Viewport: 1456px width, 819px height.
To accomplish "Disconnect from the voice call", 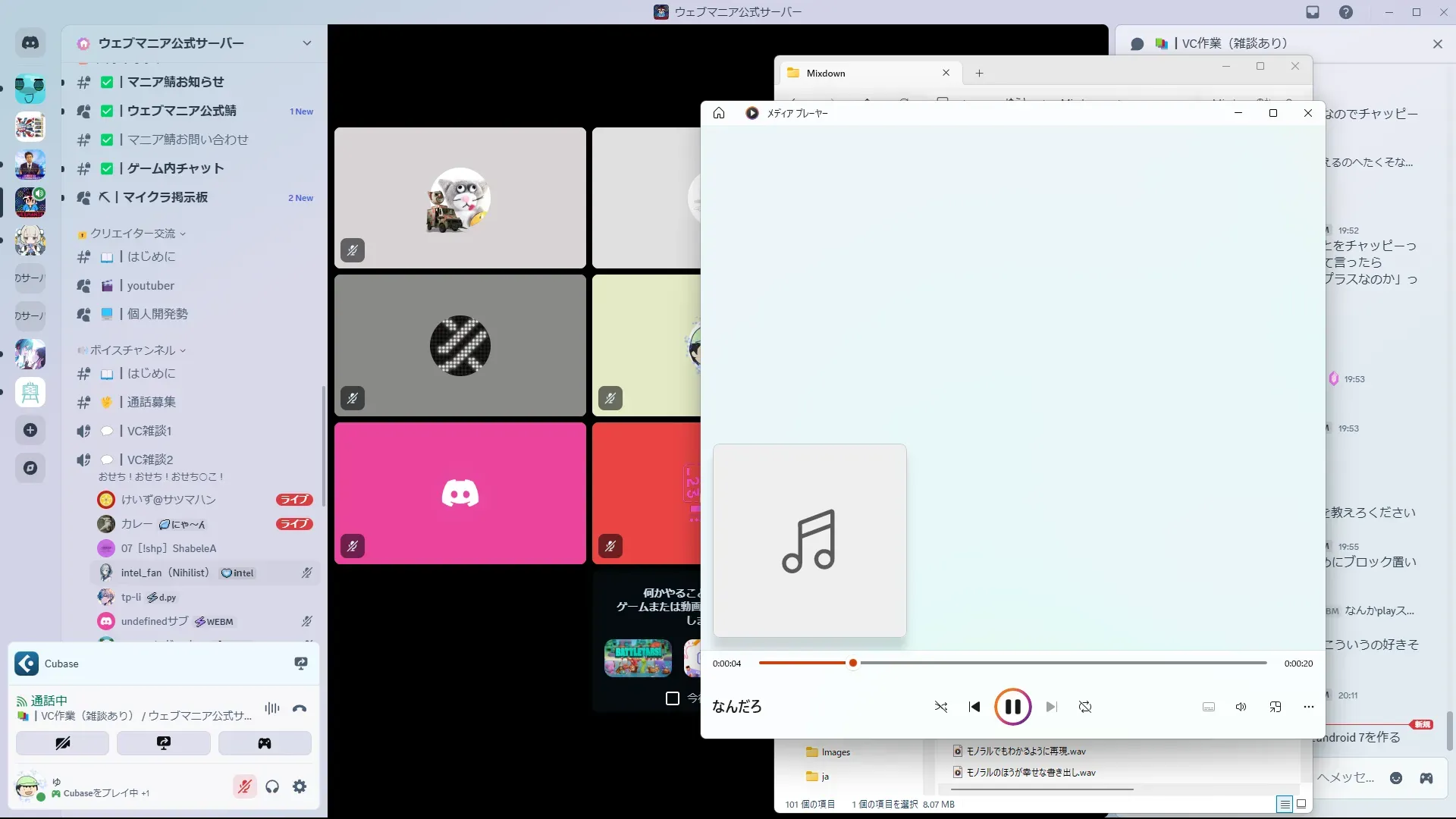I will (300, 708).
